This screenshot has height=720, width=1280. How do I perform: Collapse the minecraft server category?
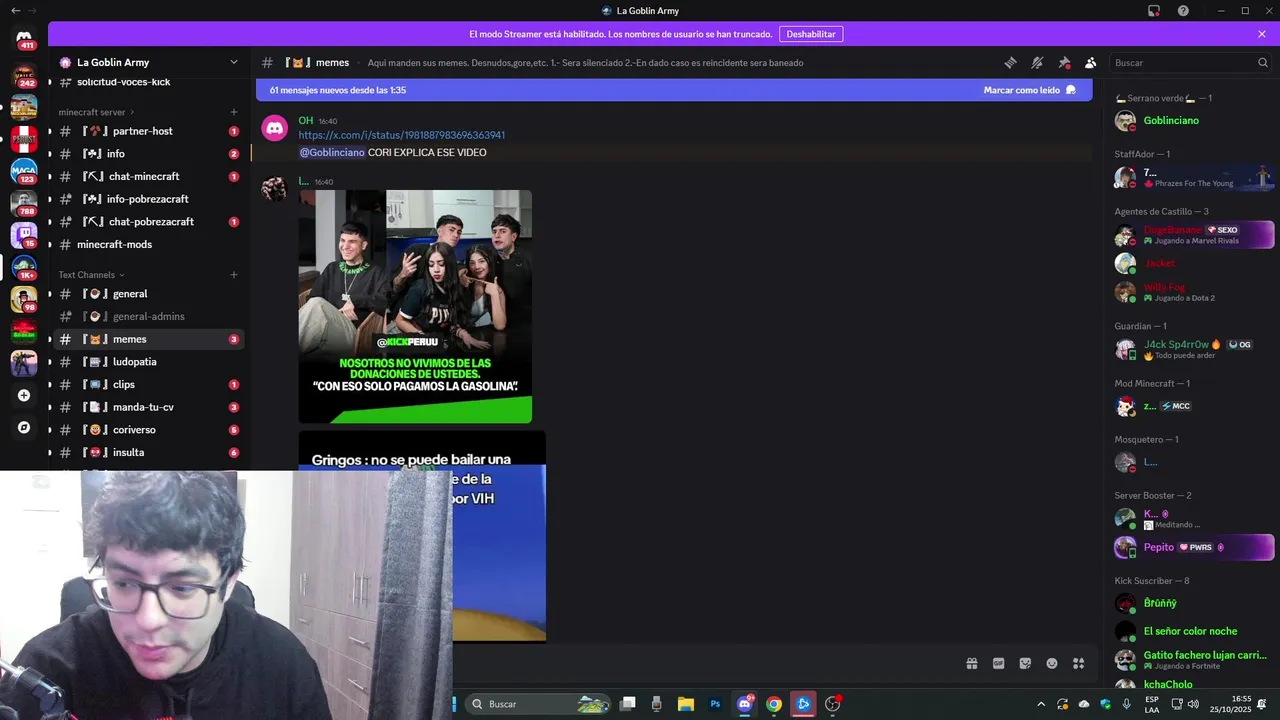coord(97,112)
